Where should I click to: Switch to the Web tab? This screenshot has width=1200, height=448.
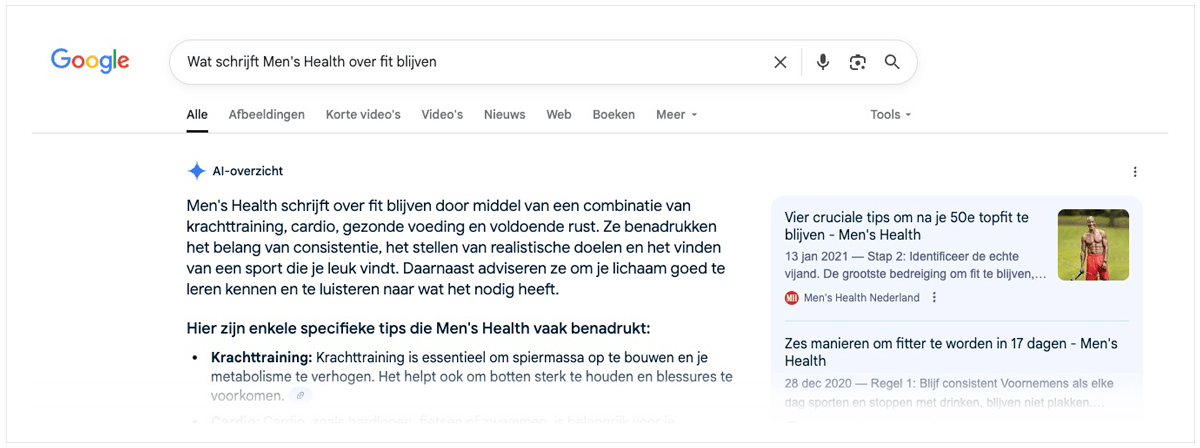[x=559, y=114]
